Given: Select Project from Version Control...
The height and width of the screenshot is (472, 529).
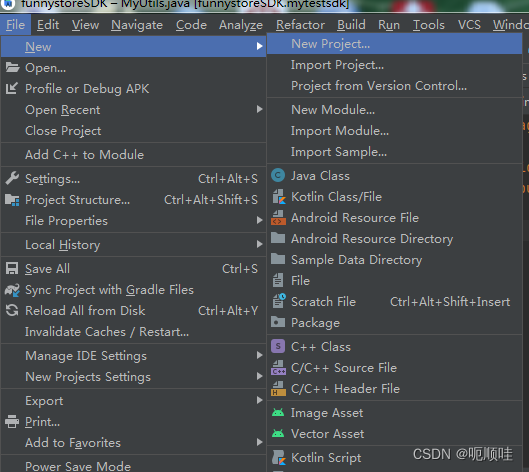Looking at the screenshot, I should [x=394, y=85].
